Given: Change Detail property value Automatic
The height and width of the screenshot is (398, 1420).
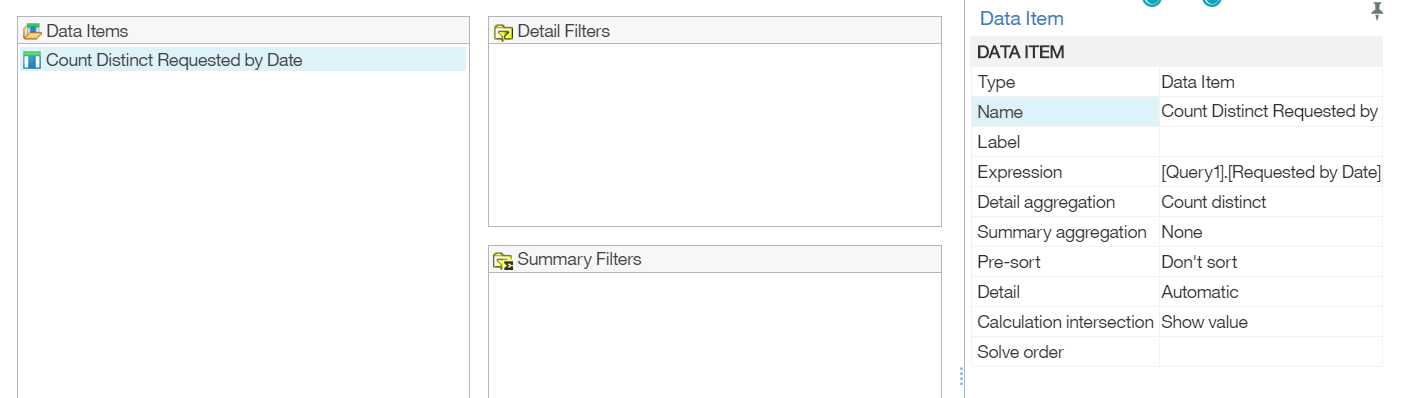Looking at the screenshot, I should (x=1271, y=292).
